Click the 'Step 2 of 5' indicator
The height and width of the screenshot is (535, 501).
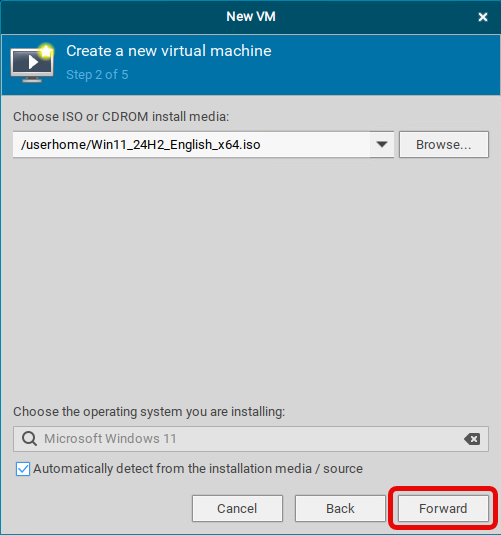pos(97,74)
